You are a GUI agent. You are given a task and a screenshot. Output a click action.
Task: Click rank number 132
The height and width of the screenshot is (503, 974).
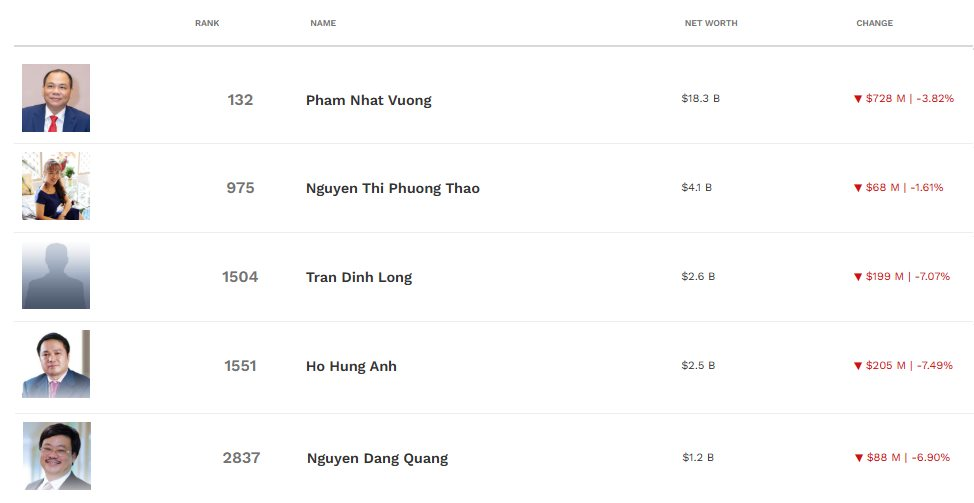pyautogui.click(x=240, y=100)
